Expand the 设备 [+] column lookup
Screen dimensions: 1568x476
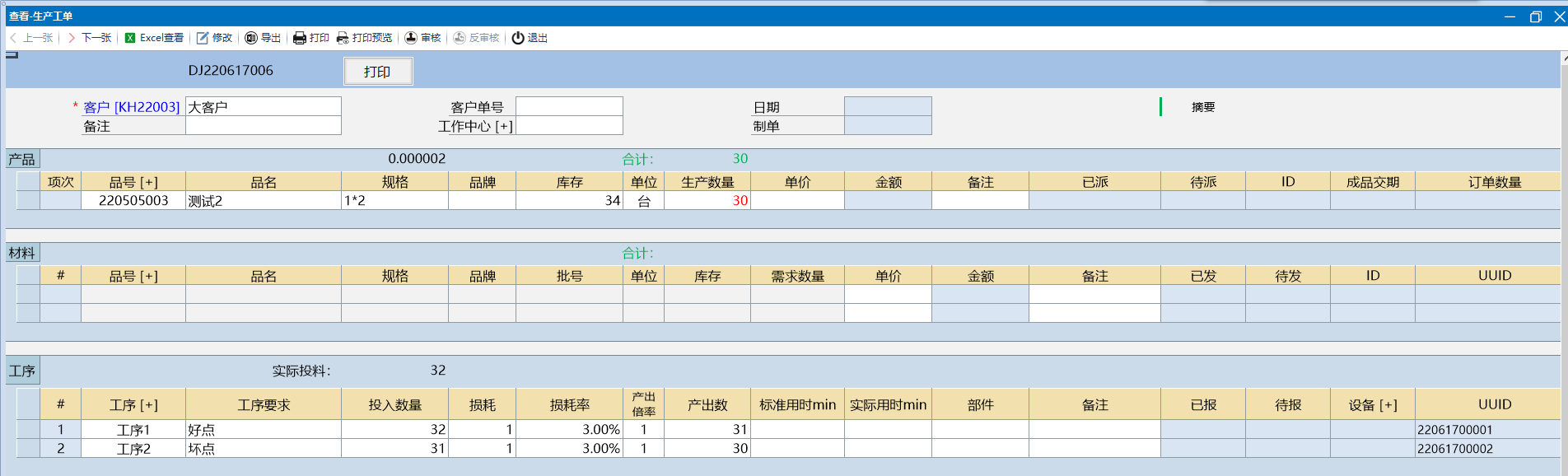[1372, 405]
